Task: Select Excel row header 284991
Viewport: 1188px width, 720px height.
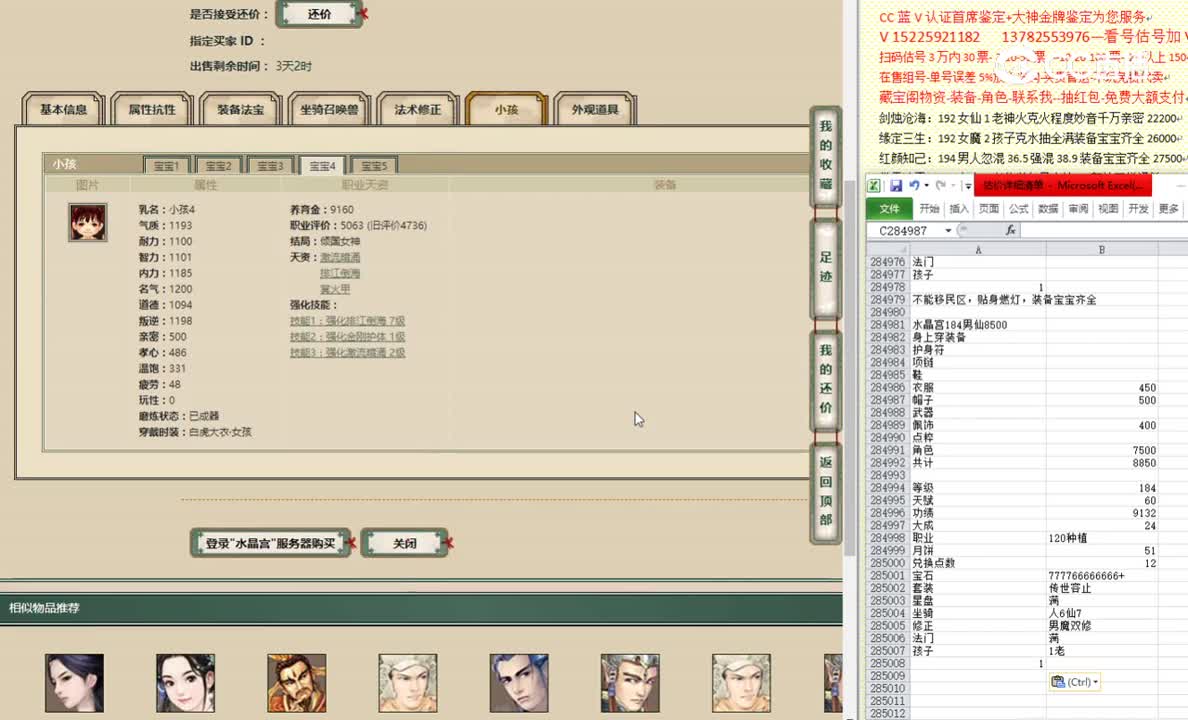Action: (887, 450)
